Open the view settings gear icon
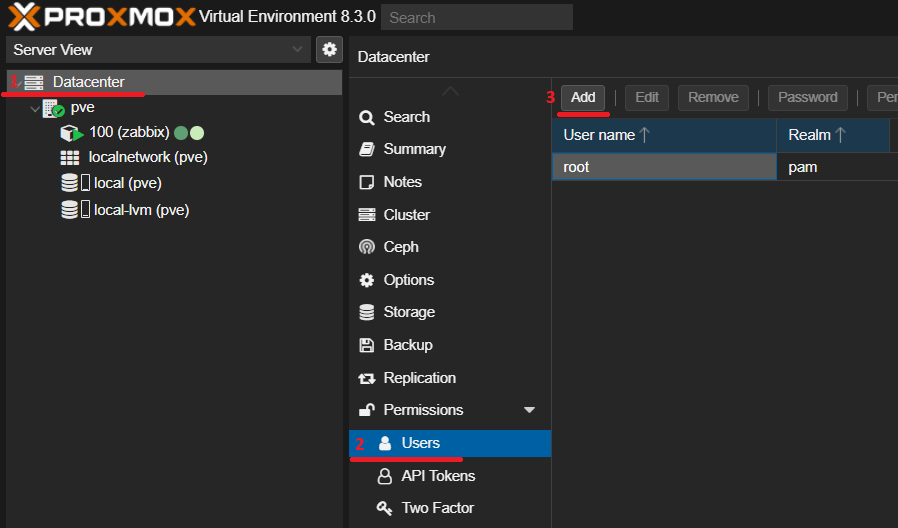The width and height of the screenshot is (898, 528). click(x=329, y=50)
